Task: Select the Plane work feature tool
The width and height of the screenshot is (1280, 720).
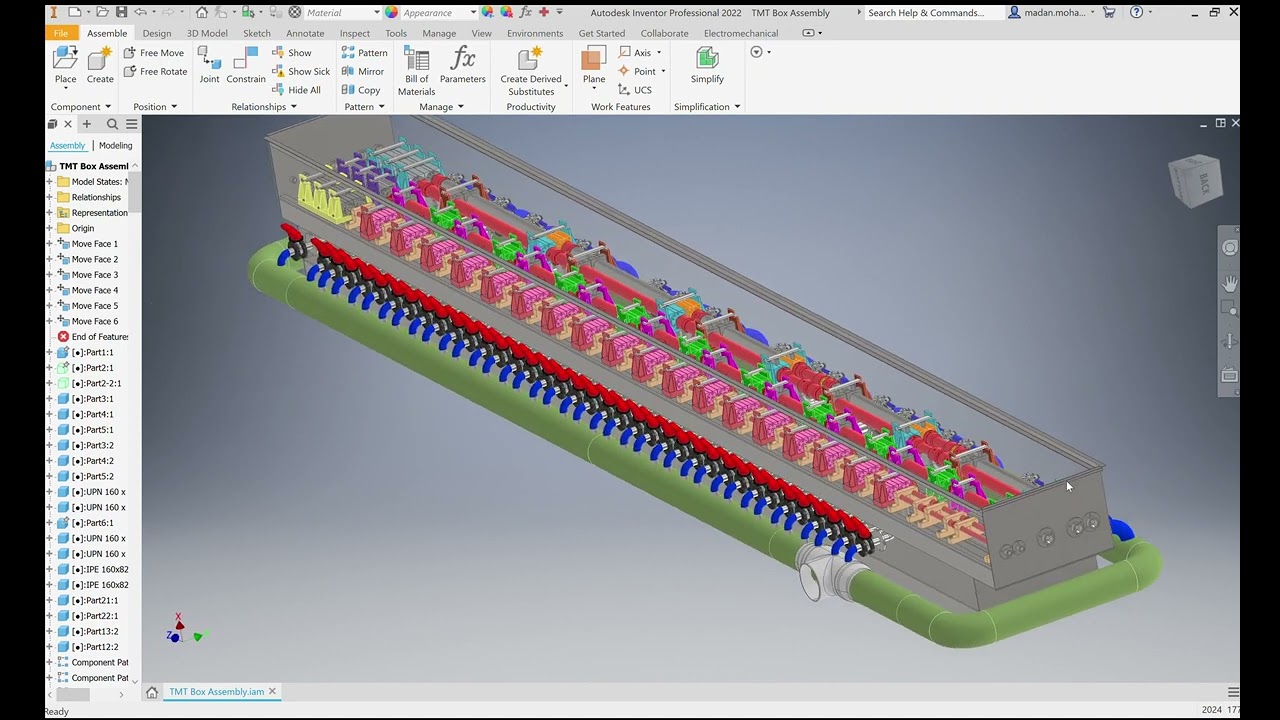Action: (594, 66)
